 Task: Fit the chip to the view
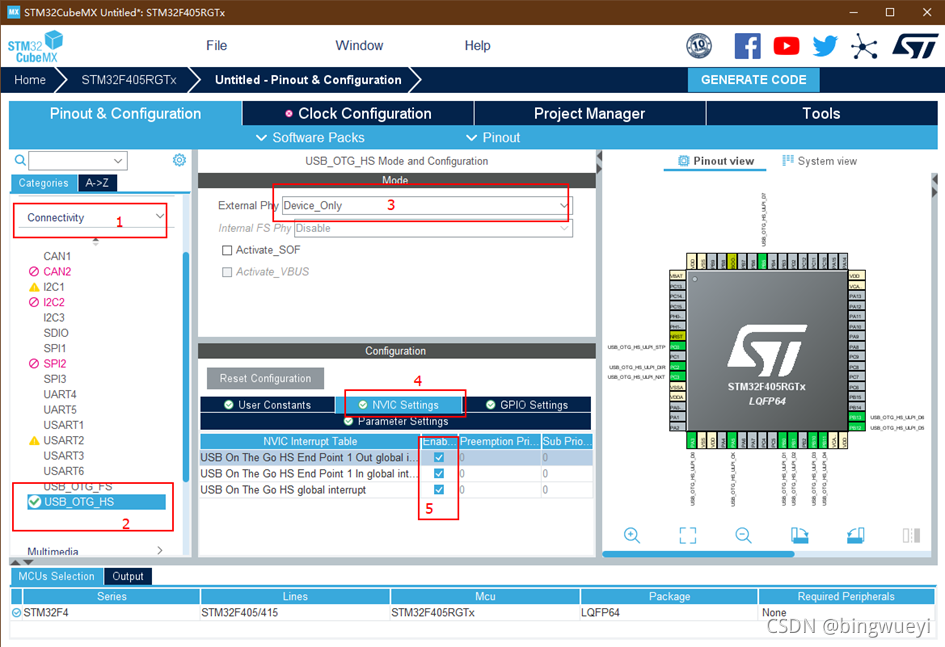click(x=688, y=535)
